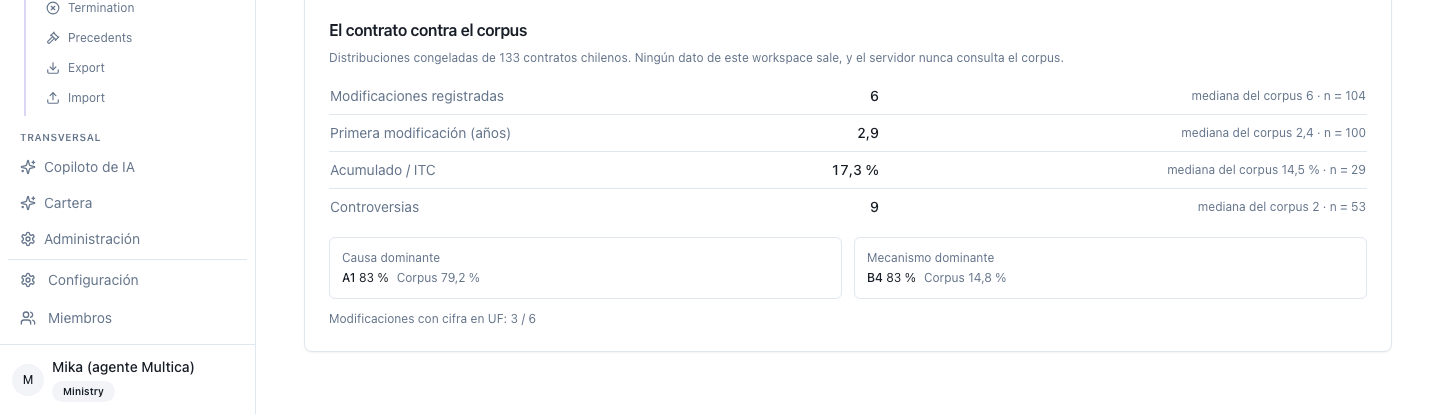Viewport: 1440px width, 414px height.
Task: Open the Mecanismo dominante card
Action: 1110,268
